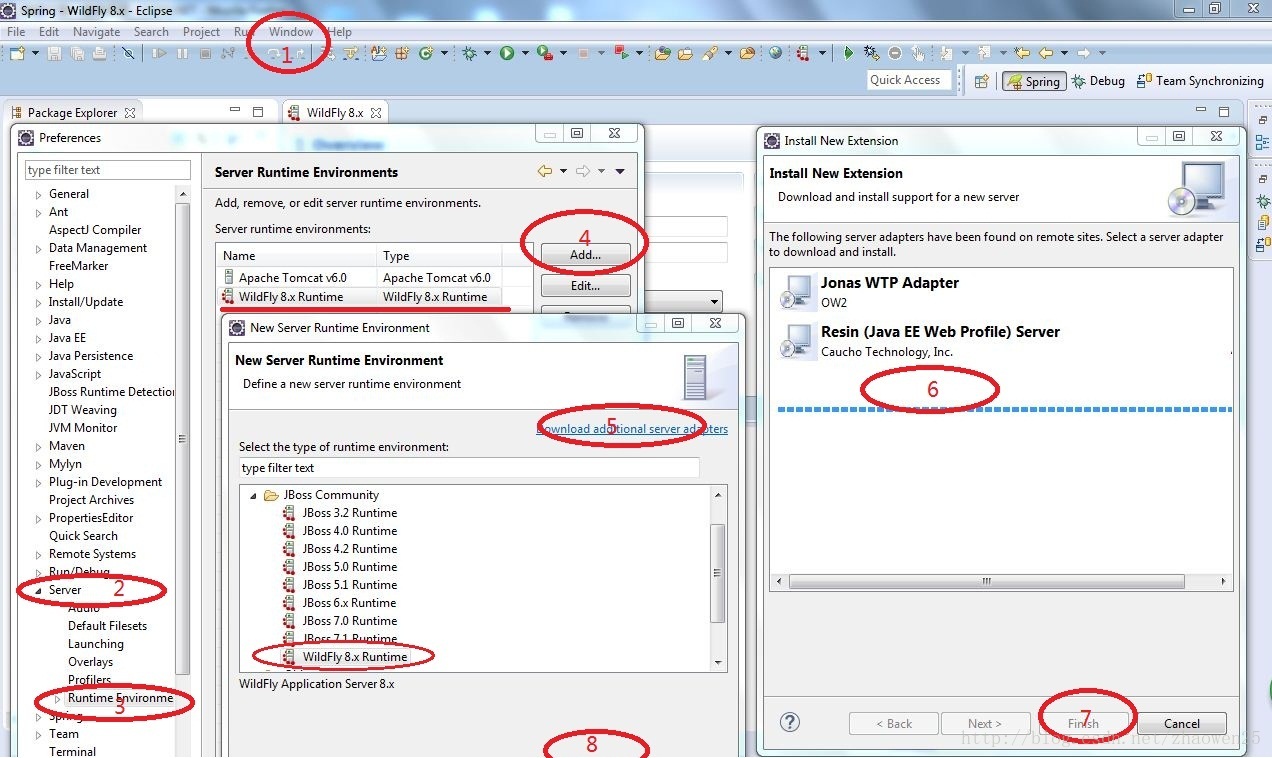Click the Search flashlight toolbar icon
The height and width of the screenshot is (758, 1272).
[709, 53]
